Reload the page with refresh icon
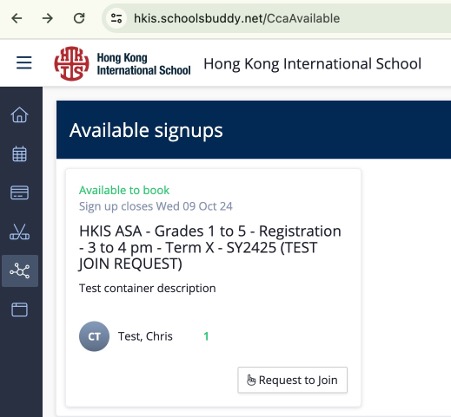This screenshot has height=417, width=451. (x=79, y=18)
